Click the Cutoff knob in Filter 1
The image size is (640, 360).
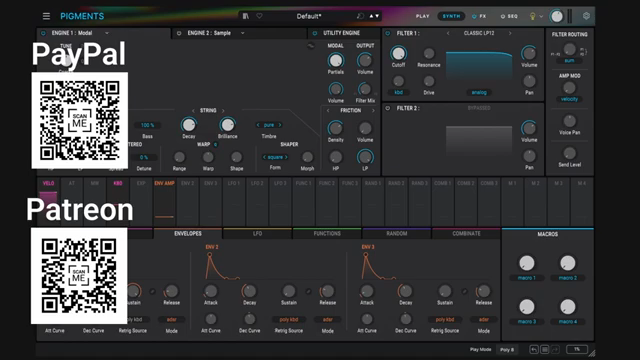(398, 53)
